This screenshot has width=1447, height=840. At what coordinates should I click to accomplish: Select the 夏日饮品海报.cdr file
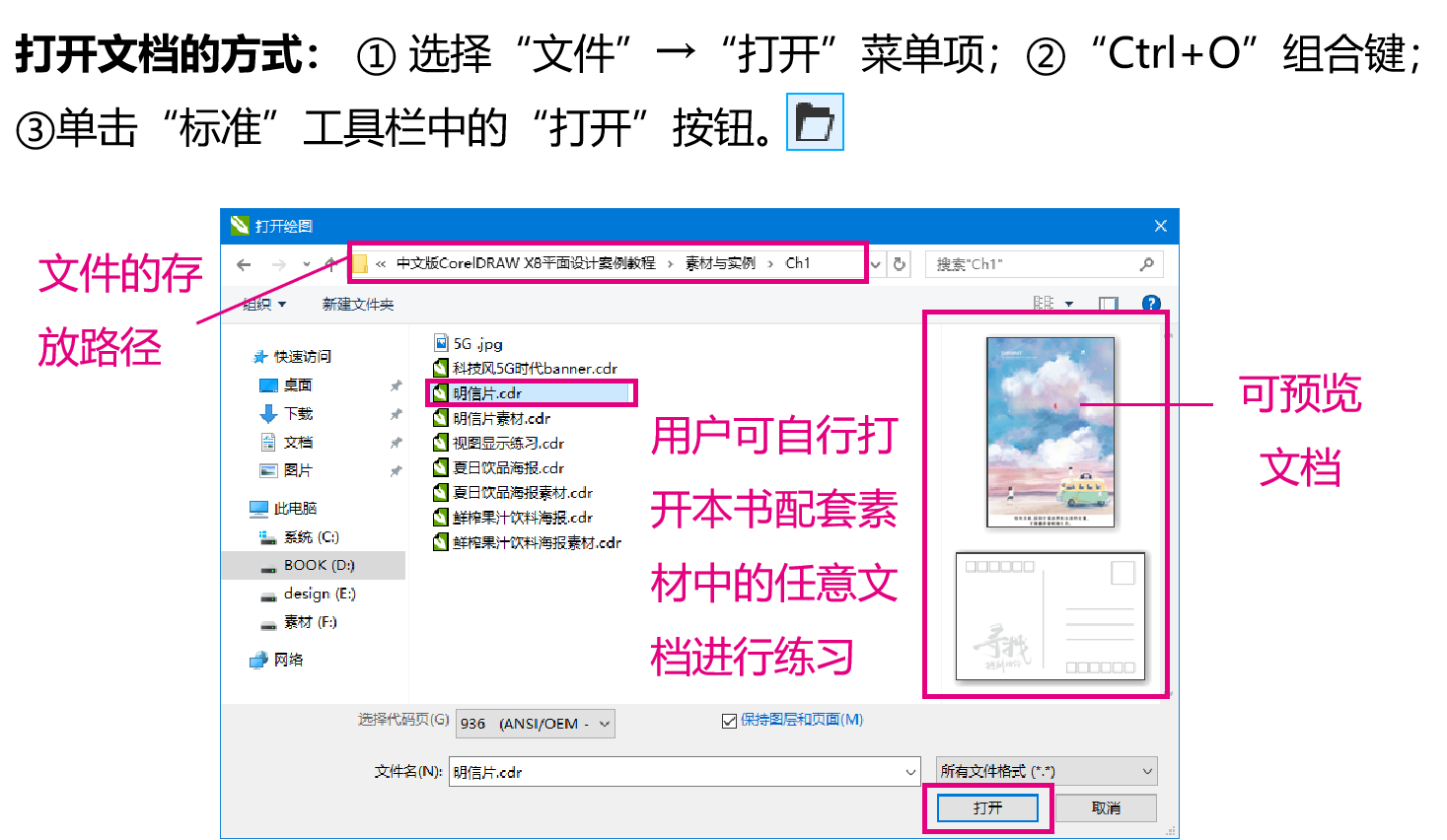(508, 468)
